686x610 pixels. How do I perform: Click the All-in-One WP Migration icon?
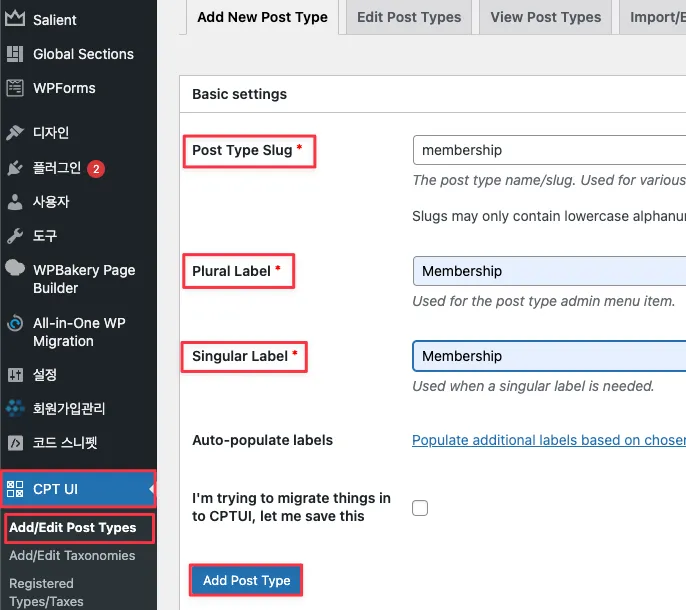point(15,324)
